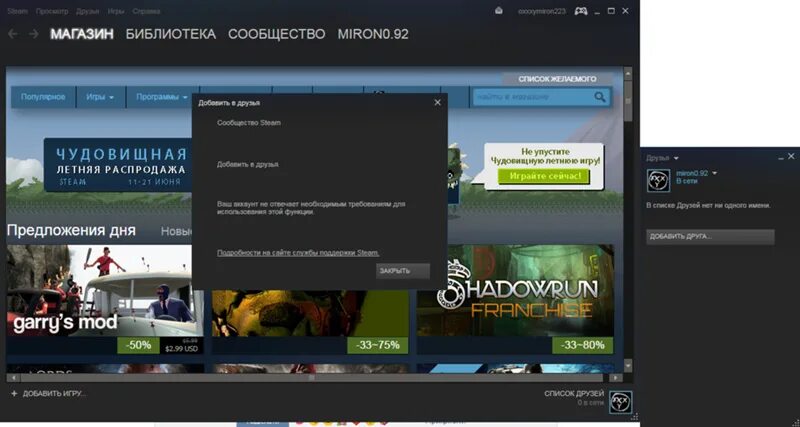Switch to Big Picture controller icon
Viewport: 800px width, 427px height.
[581, 11]
